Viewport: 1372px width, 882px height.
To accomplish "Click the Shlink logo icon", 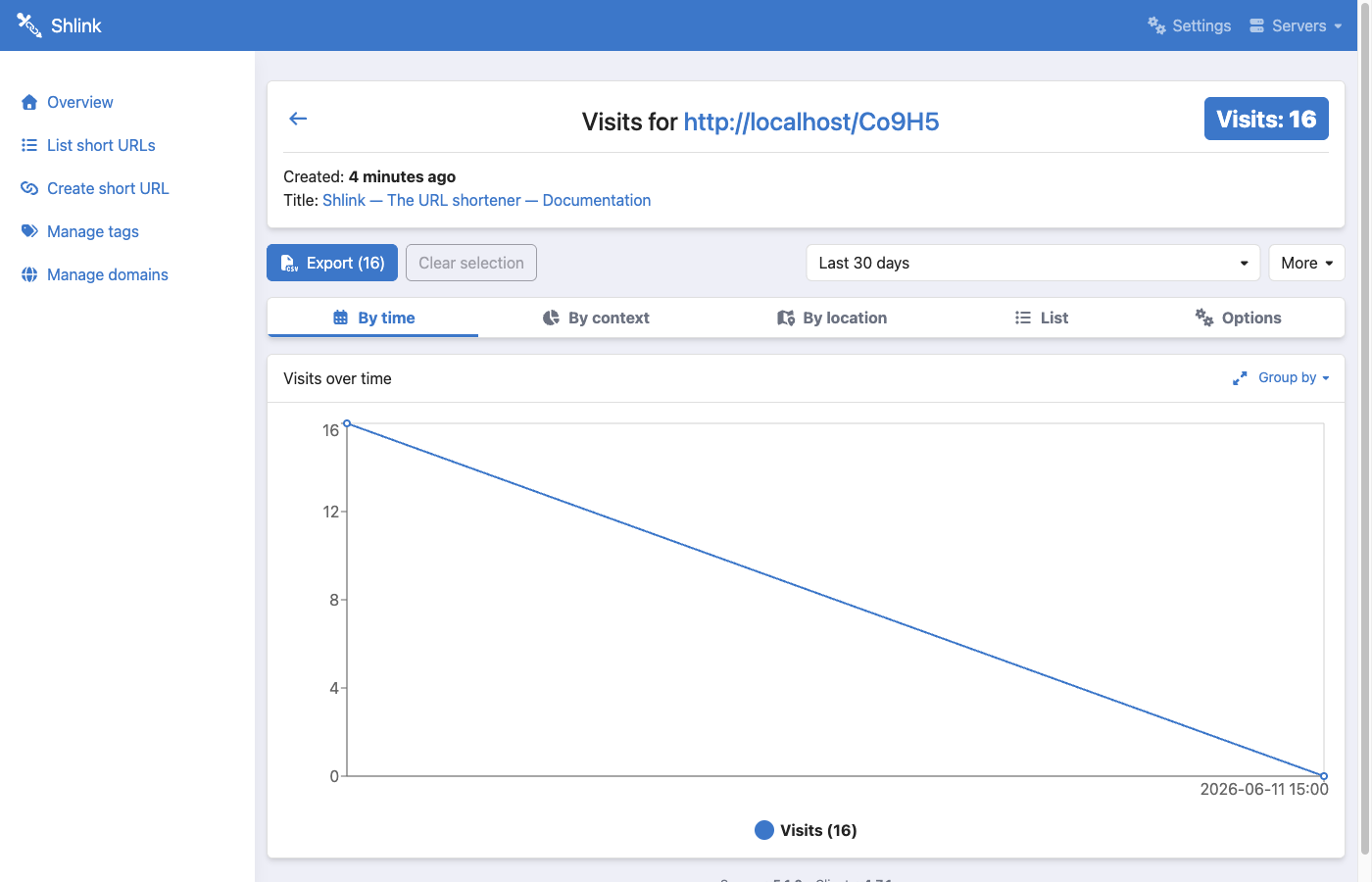I will (29, 25).
